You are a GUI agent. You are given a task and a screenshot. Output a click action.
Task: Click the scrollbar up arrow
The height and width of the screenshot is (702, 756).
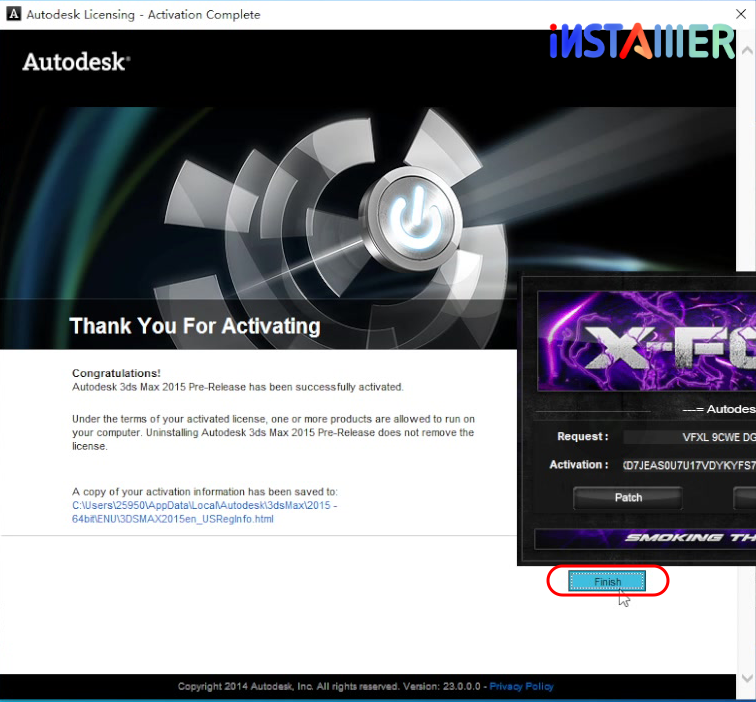tap(746, 51)
